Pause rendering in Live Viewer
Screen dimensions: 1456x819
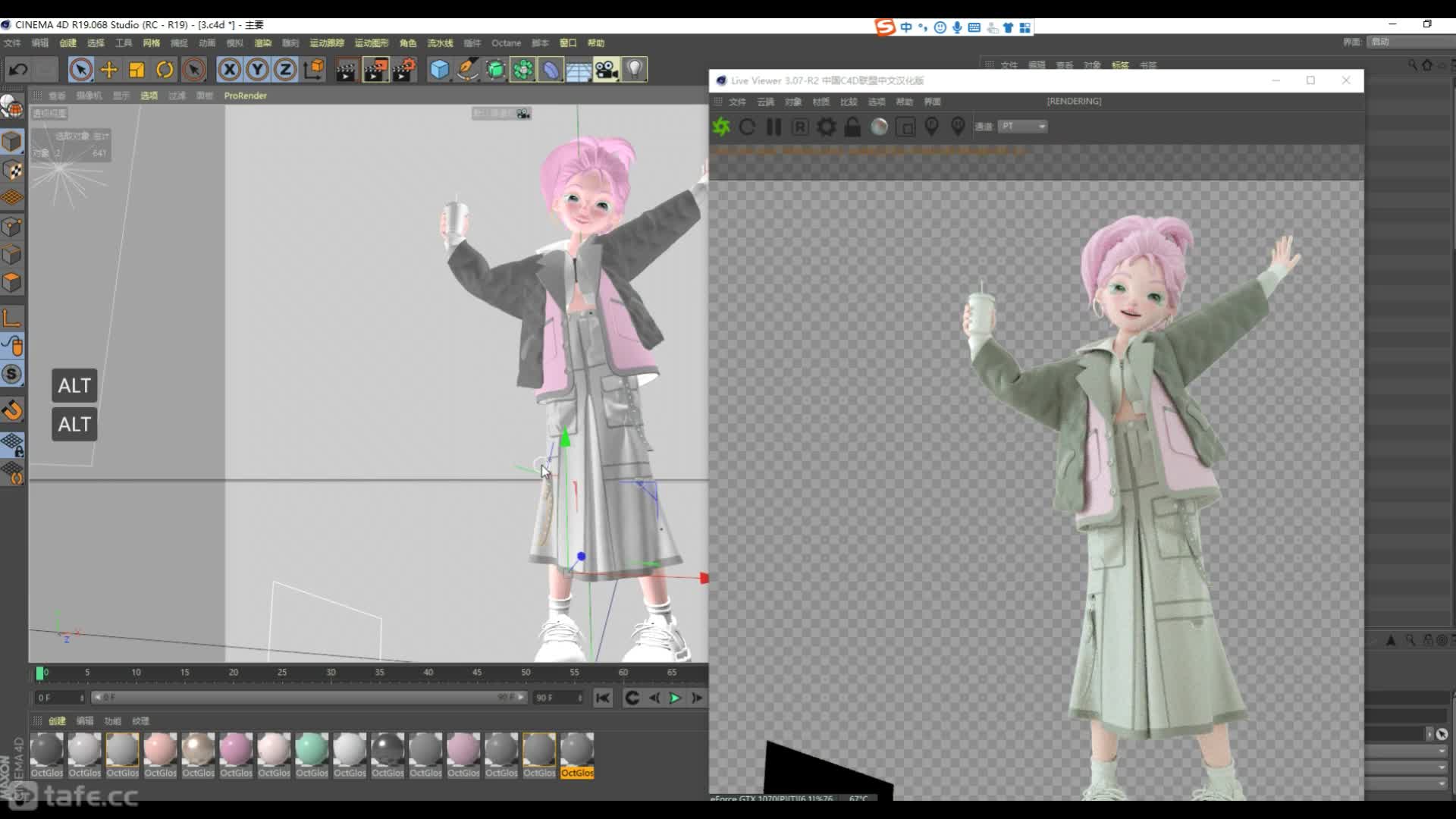pyautogui.click(x=773, y=127)
